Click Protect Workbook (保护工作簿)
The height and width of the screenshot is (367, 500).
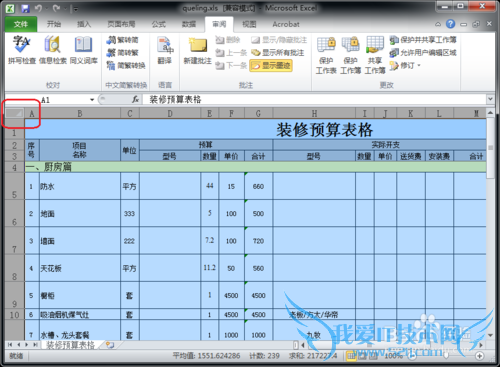pyautogui.click(x=350, y=55)
